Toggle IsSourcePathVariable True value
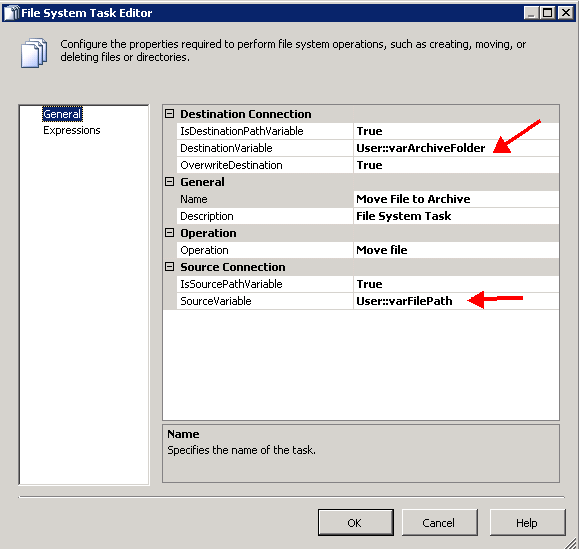Screen dimensions: 579x549 [456, 284]
